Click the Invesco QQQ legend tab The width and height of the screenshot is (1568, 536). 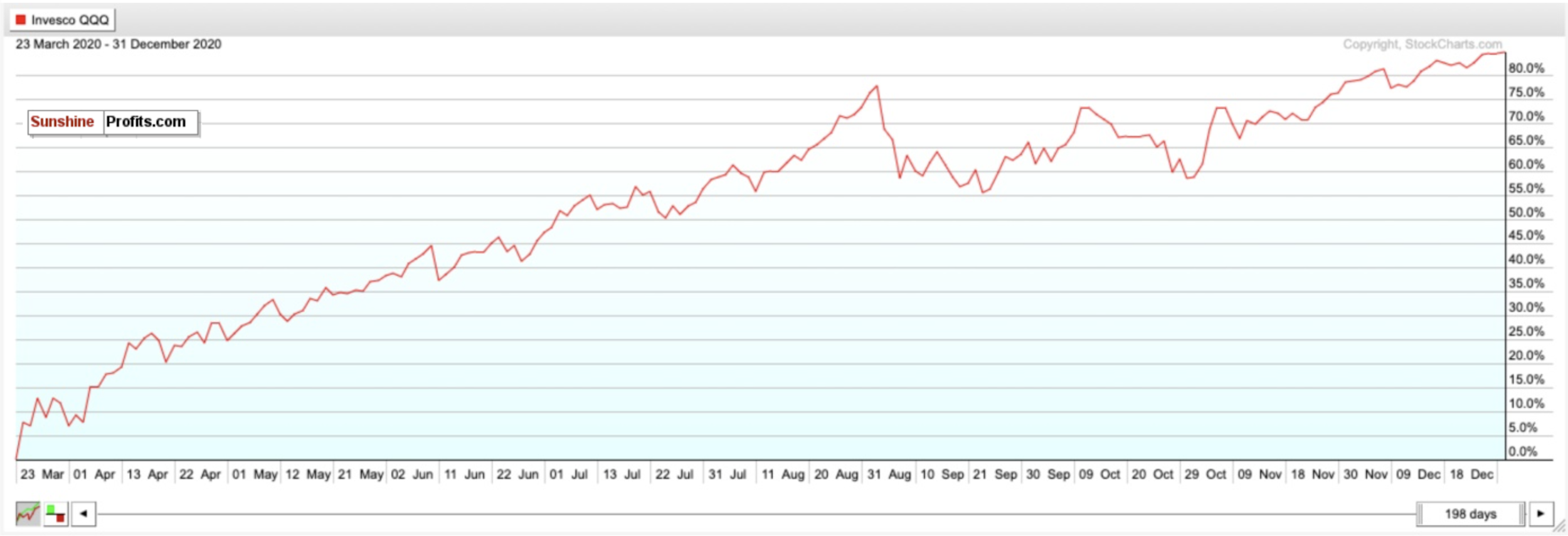pos(62,20)
